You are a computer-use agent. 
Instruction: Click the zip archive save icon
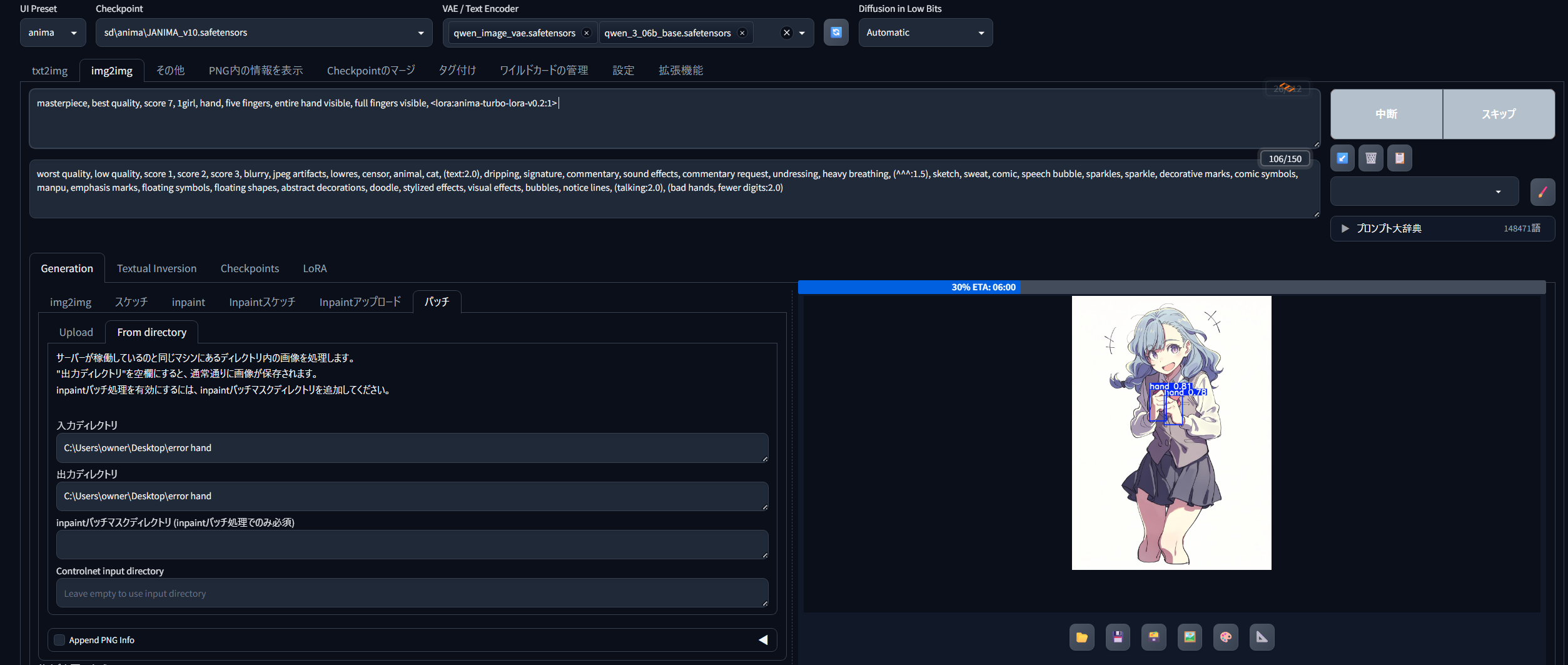(1153, 637)
